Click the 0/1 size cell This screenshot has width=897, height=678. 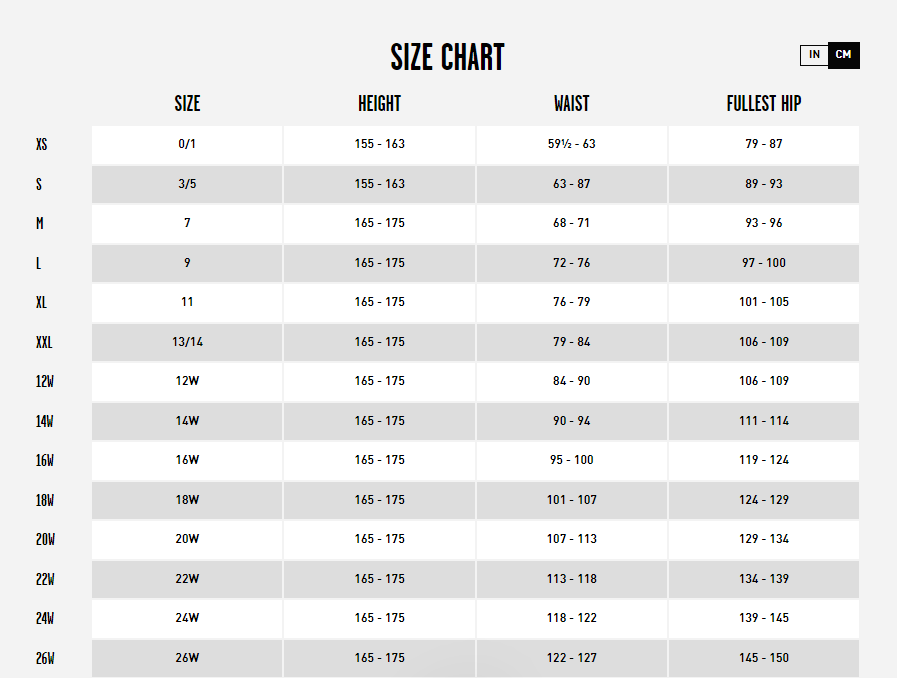(x=187, y=144)
